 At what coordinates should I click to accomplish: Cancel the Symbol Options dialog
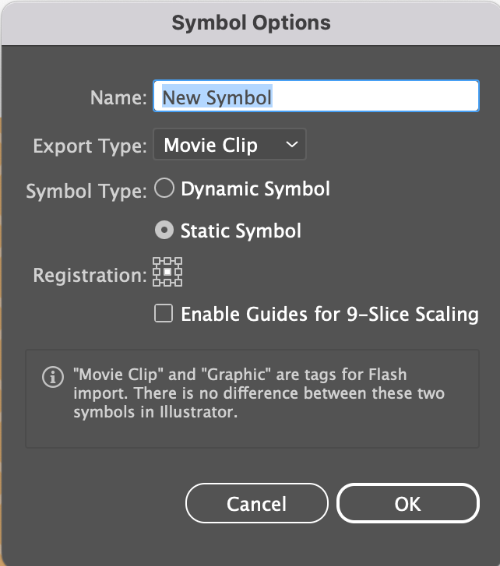click(x=257, y=503)
